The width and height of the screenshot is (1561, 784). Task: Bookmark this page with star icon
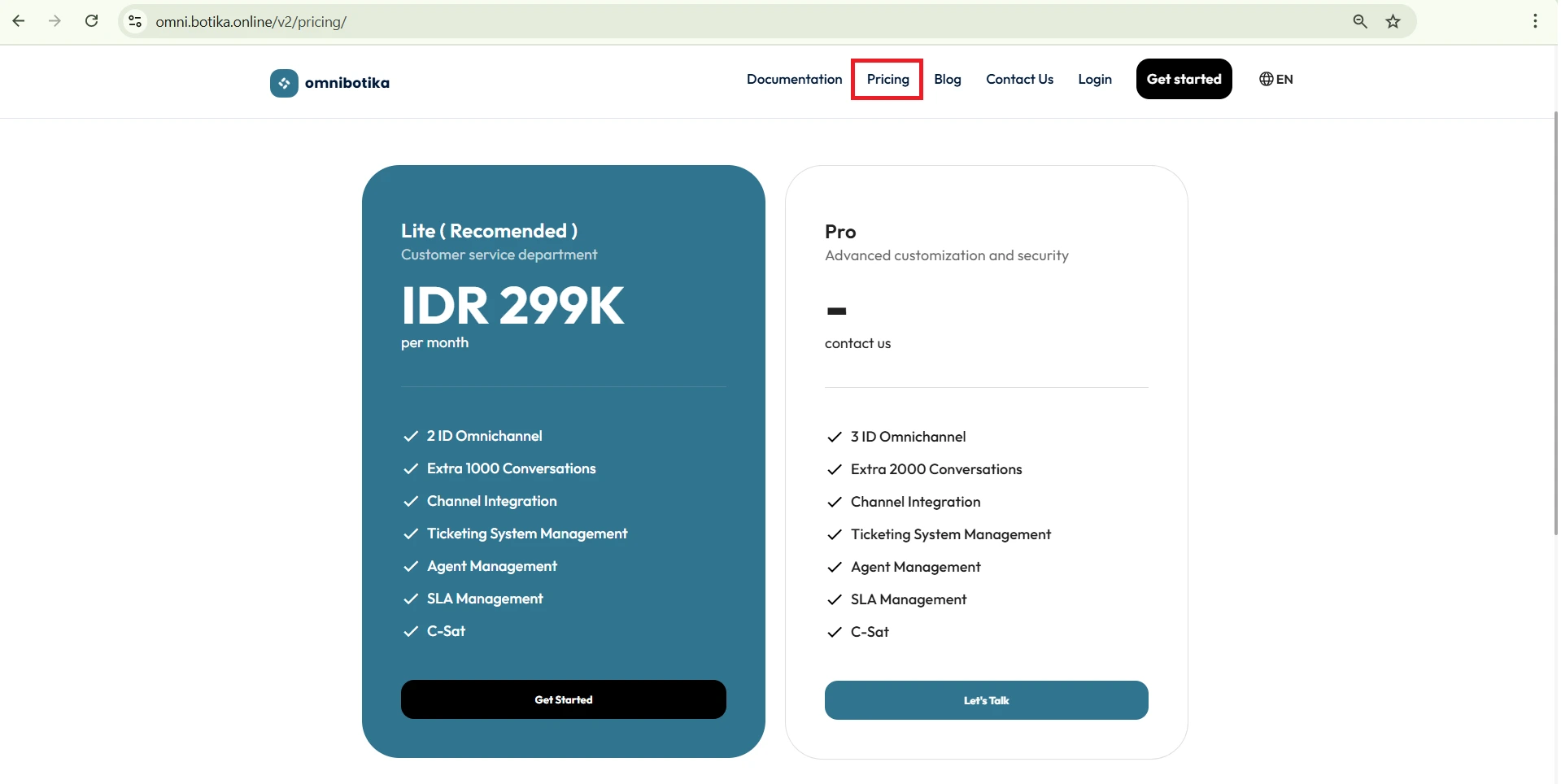pyautogui.click(x=1393, y=22)
